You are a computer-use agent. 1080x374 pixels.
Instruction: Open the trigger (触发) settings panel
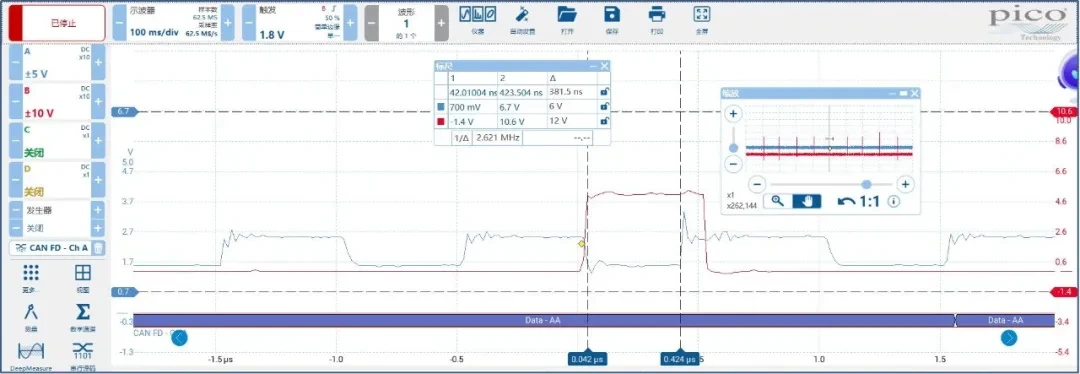(x=299, y=23)
